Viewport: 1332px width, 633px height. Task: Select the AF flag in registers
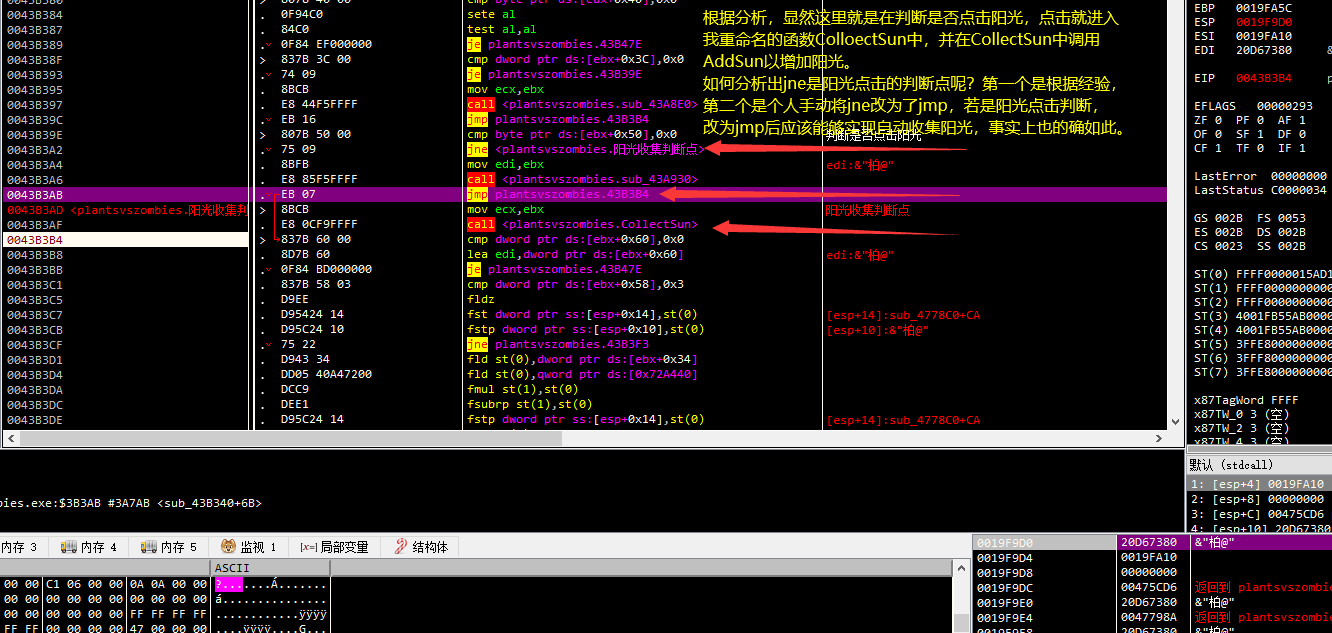tap(1292, 119)
